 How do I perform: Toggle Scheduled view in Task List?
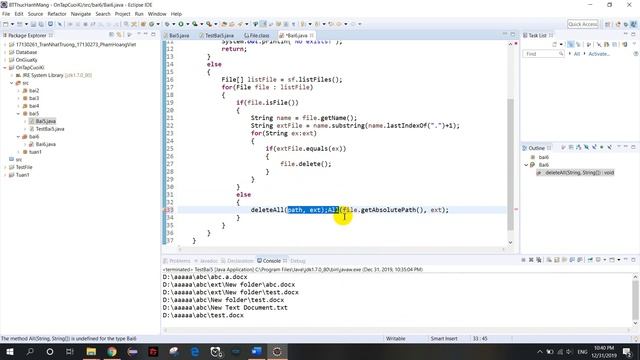[578, 44]
